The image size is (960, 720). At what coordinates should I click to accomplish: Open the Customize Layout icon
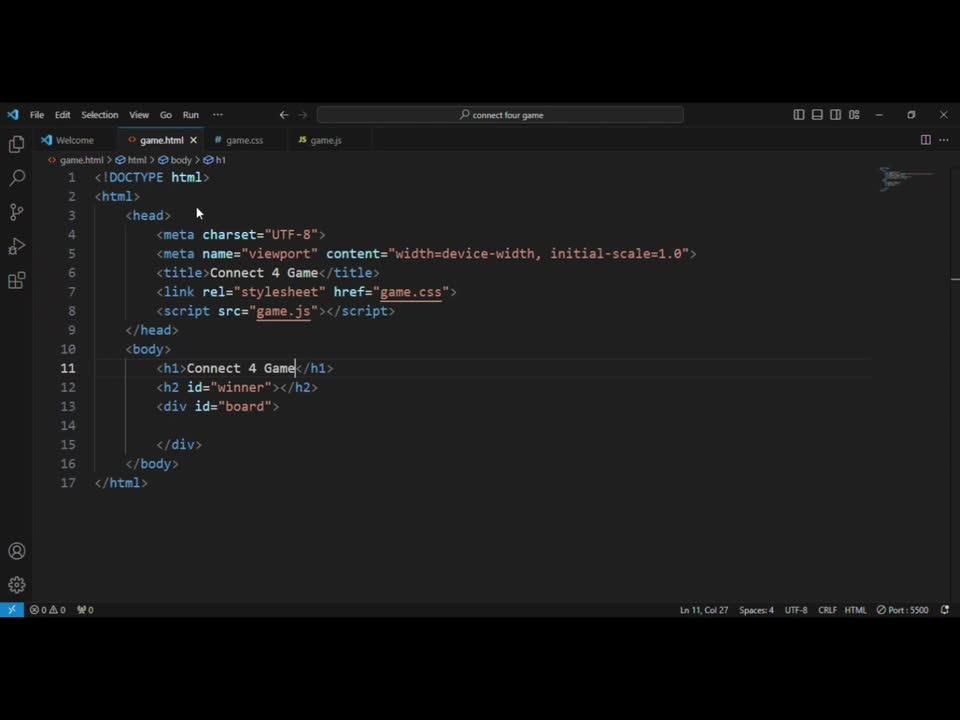pos(854,114)
